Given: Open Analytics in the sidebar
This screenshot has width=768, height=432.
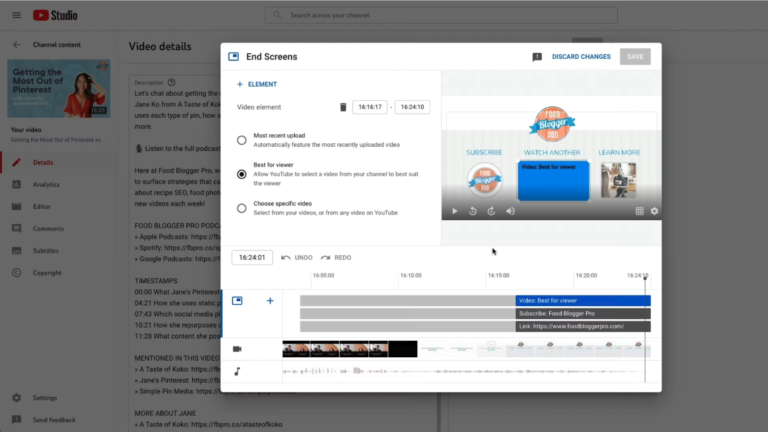Looking at the screenshot, I should (46, 184).
